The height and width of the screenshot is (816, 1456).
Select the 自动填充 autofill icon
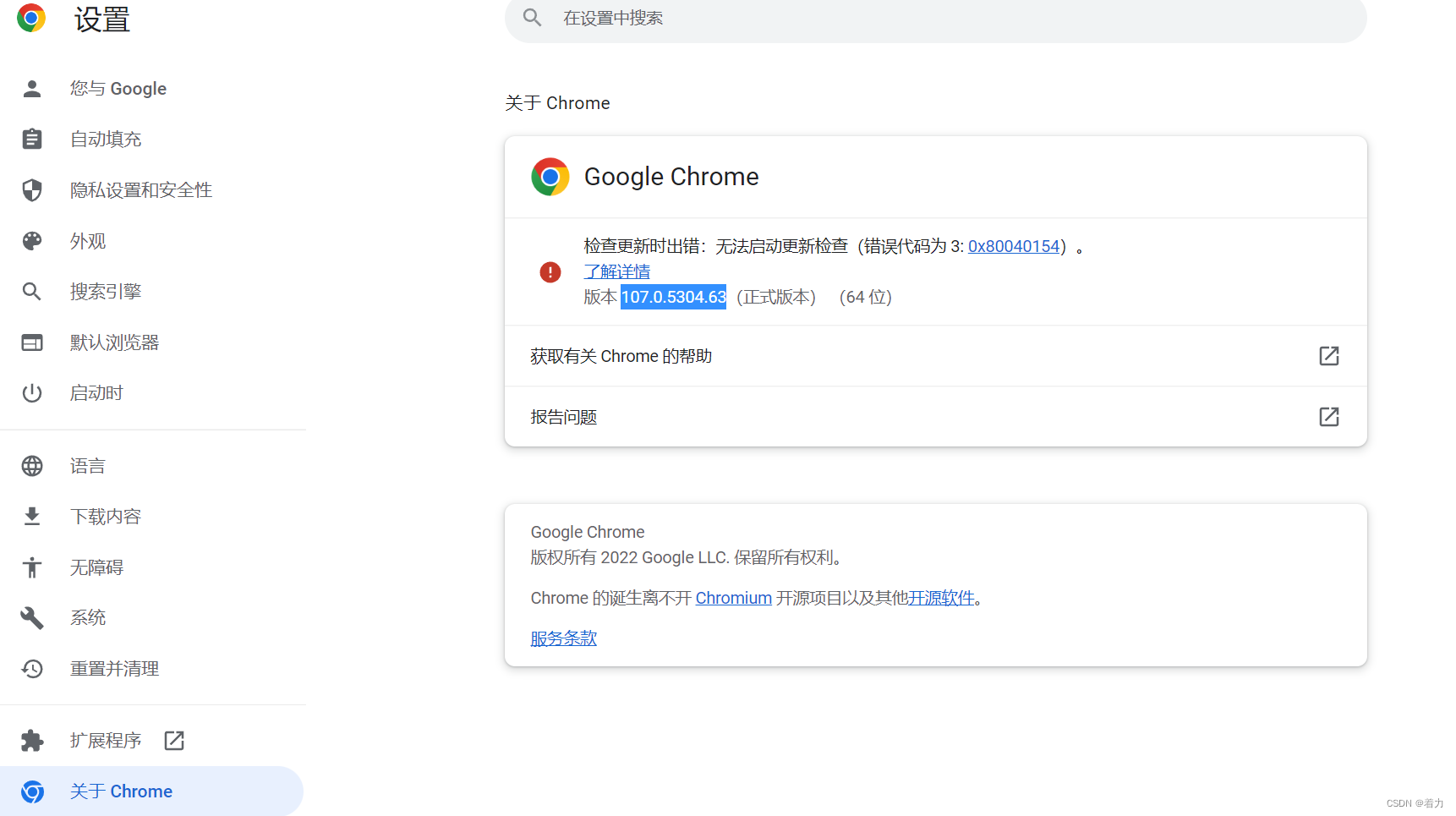(31, 139)
